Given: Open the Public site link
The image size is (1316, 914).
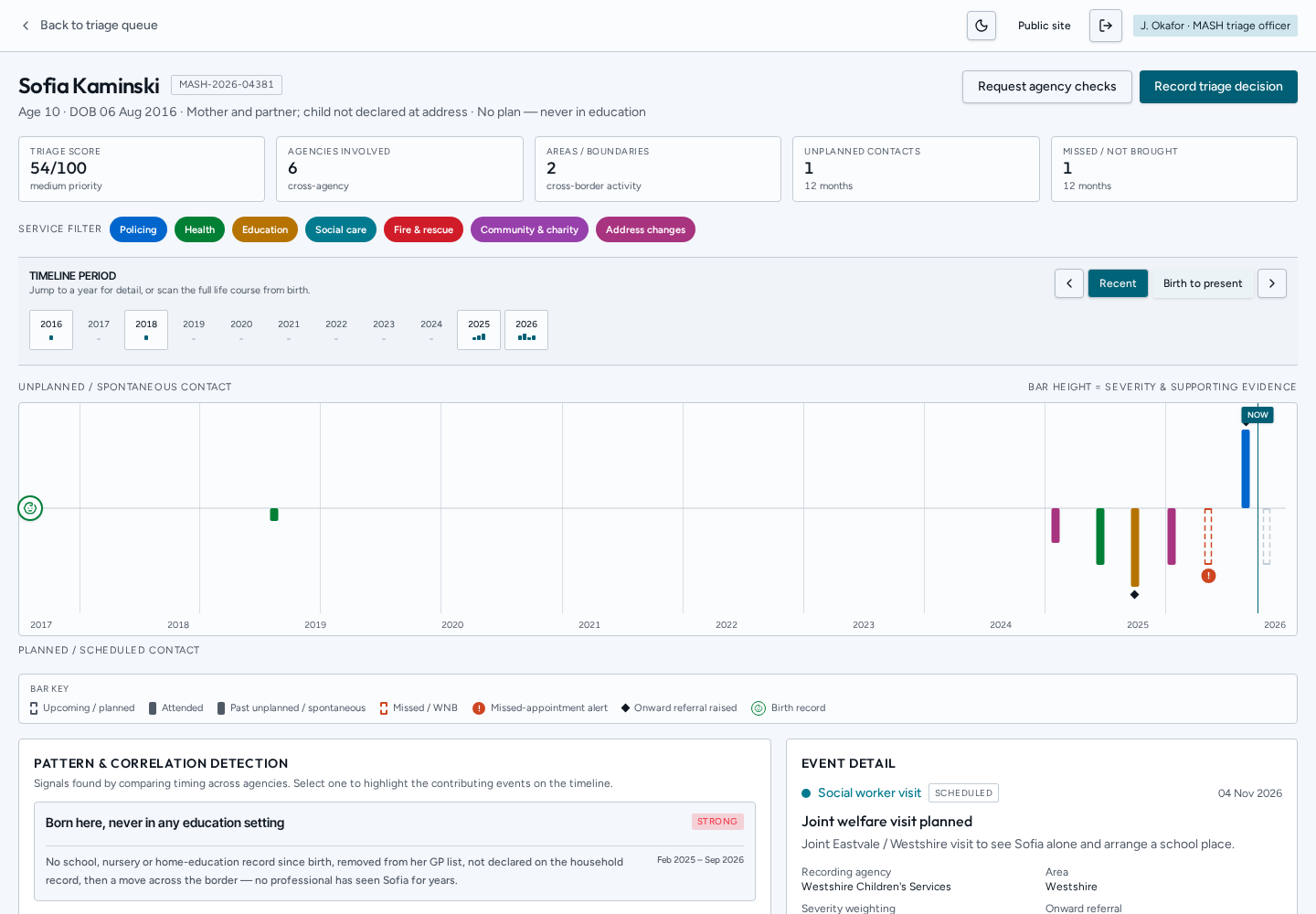Looking at the screenshot, I should coord(1045,26).
